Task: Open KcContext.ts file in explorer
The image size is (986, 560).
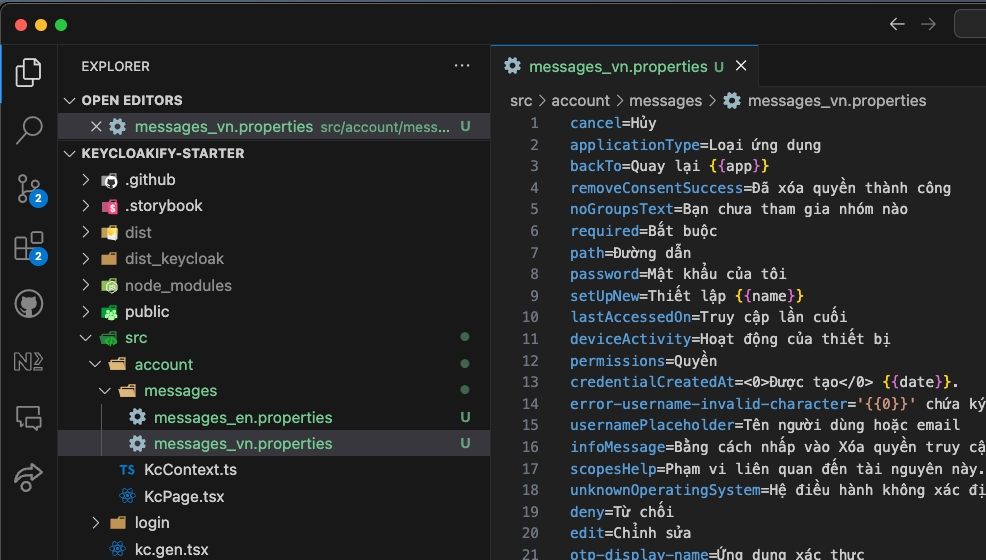Action: (x=190, y=469)
